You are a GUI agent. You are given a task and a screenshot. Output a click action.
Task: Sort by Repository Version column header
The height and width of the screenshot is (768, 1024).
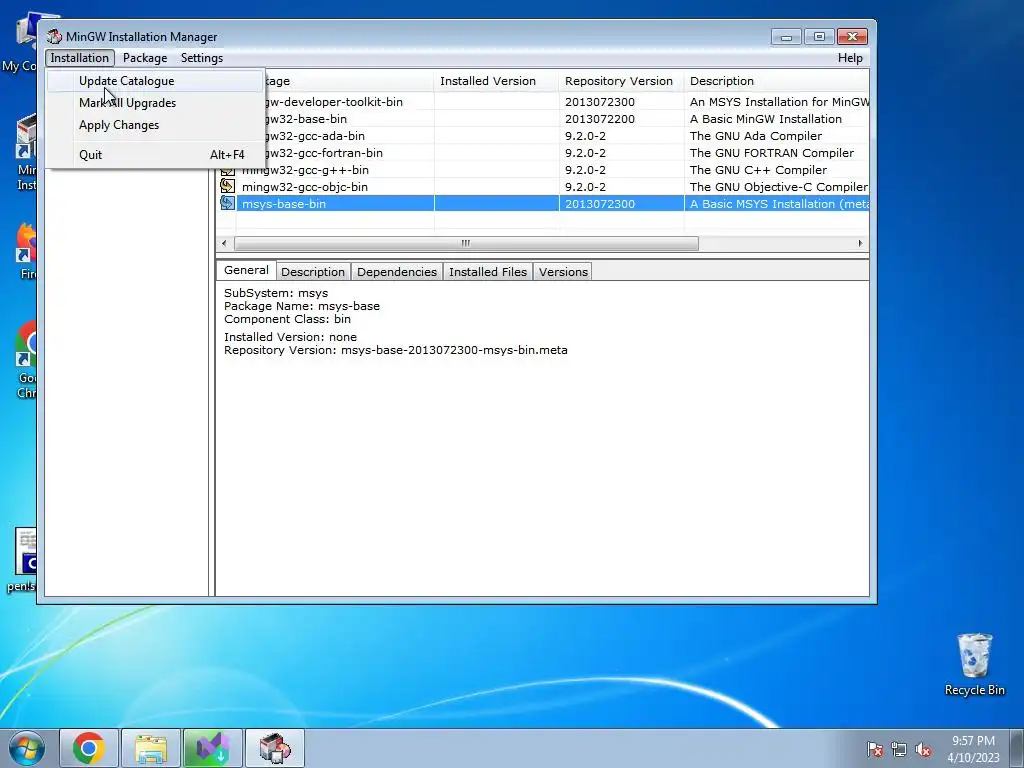(621, 81)
